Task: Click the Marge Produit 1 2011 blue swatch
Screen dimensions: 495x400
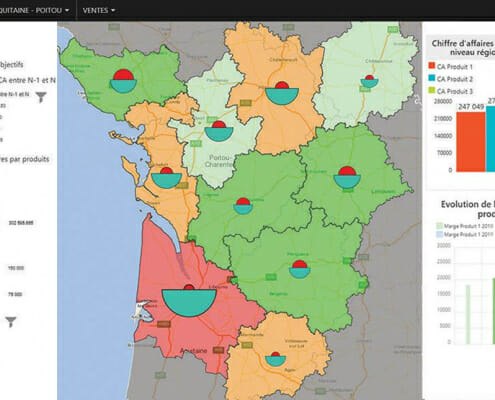Action: (x=440, y=235)
